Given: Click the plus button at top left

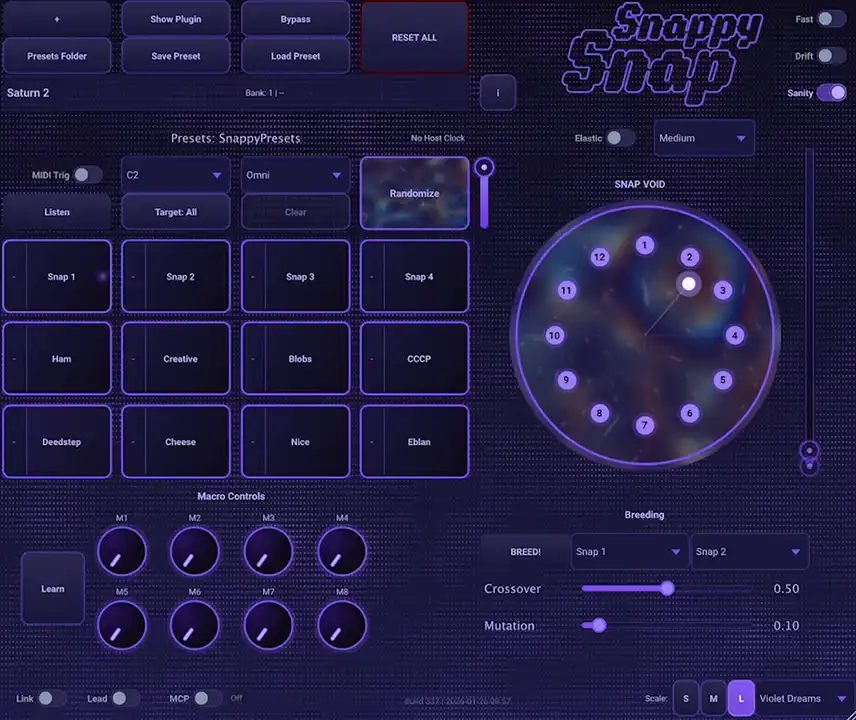Looking at the screenshot, I should pyautogui.click(x=56, y=19).
